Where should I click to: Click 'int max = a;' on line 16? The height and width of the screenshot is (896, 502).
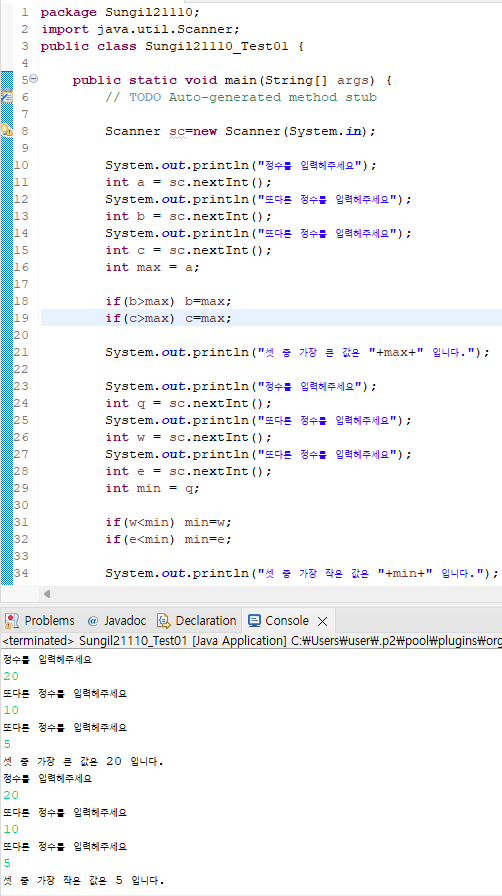point(153,267)
